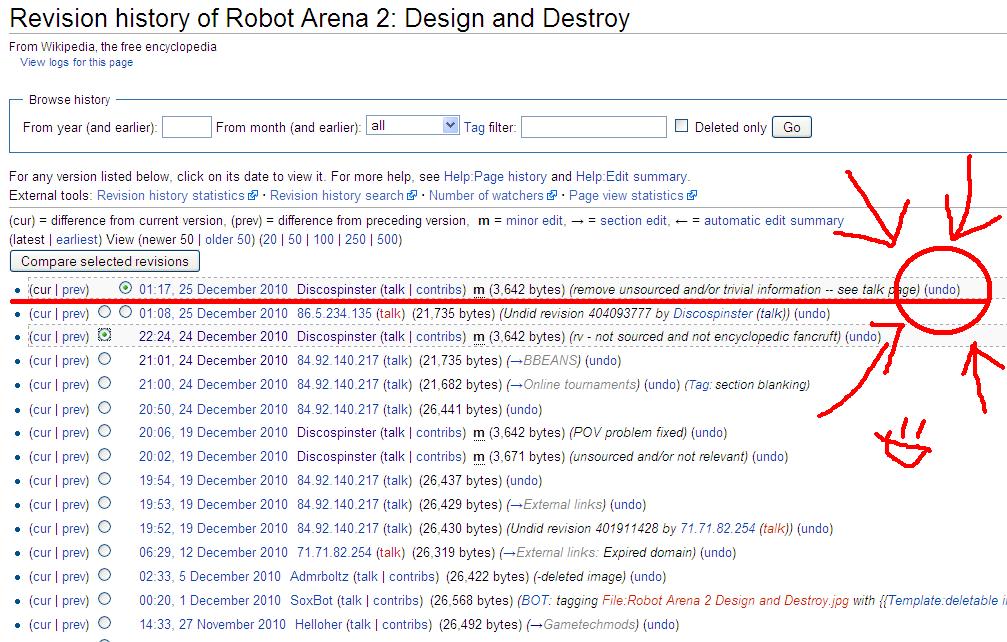Viewport: 1007px width, 642px height.
Task: Click 'prev' on the 19:54, 19 December row
Action: pyautogui.click(x=74, y=481)
